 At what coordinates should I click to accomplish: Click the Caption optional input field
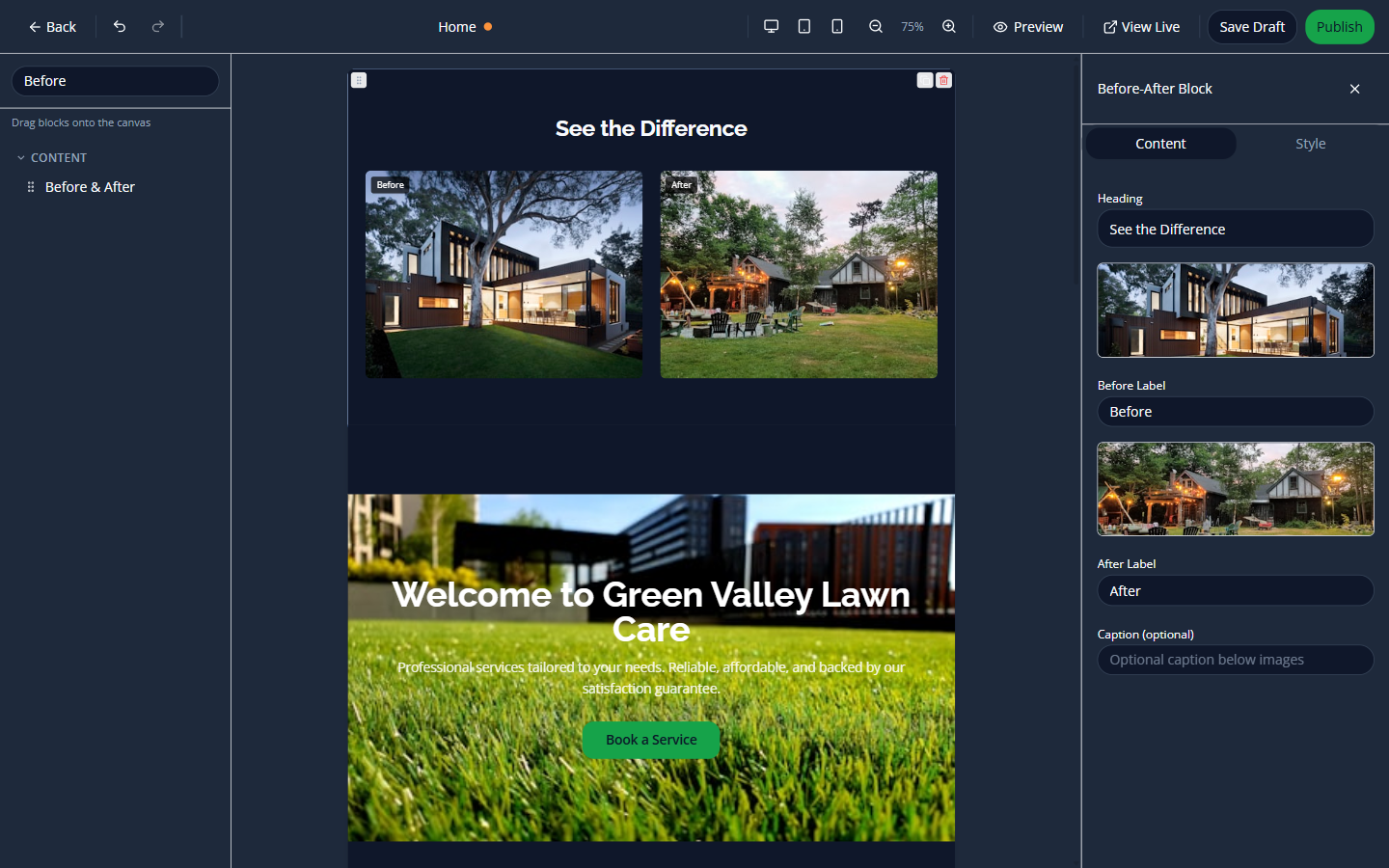pos(1235,660)
